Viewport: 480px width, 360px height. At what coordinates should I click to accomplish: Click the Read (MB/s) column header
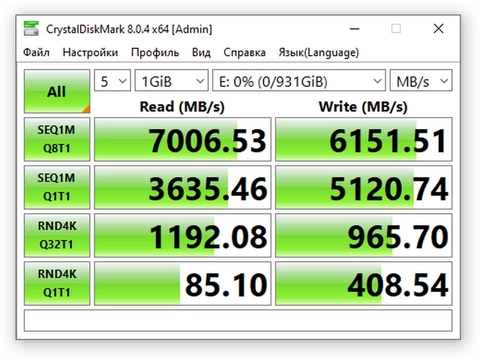pos(182,107)
